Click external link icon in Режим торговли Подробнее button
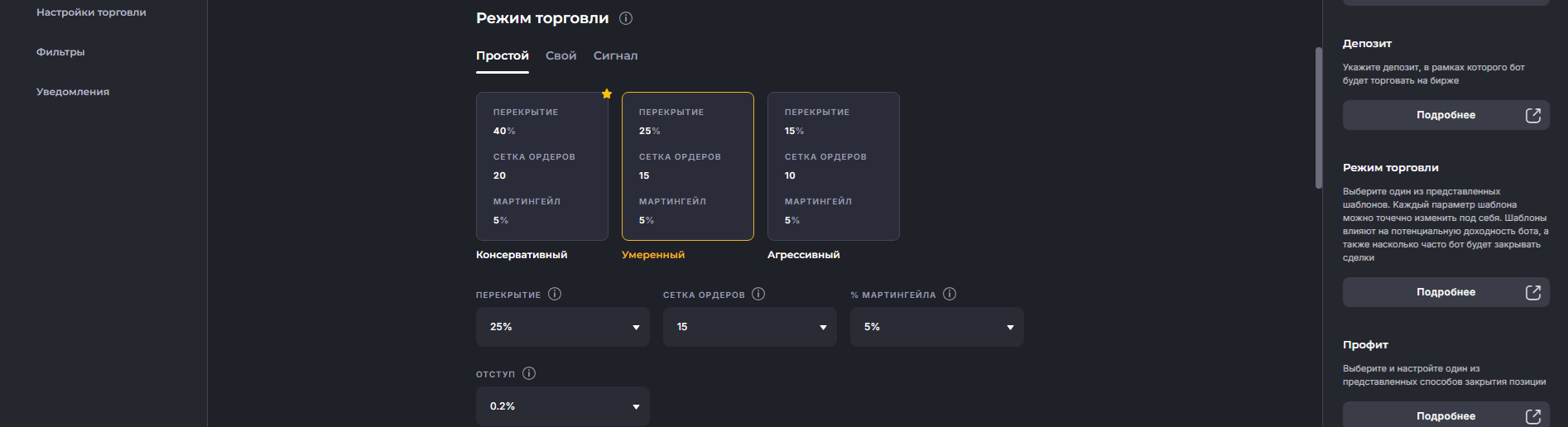Screen dimensions: 1568x427 (x=1533, y=292)
